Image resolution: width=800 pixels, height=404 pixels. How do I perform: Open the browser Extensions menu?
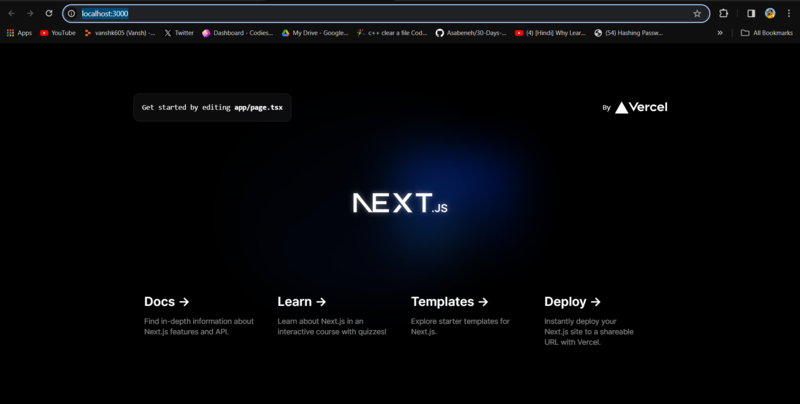723,14
